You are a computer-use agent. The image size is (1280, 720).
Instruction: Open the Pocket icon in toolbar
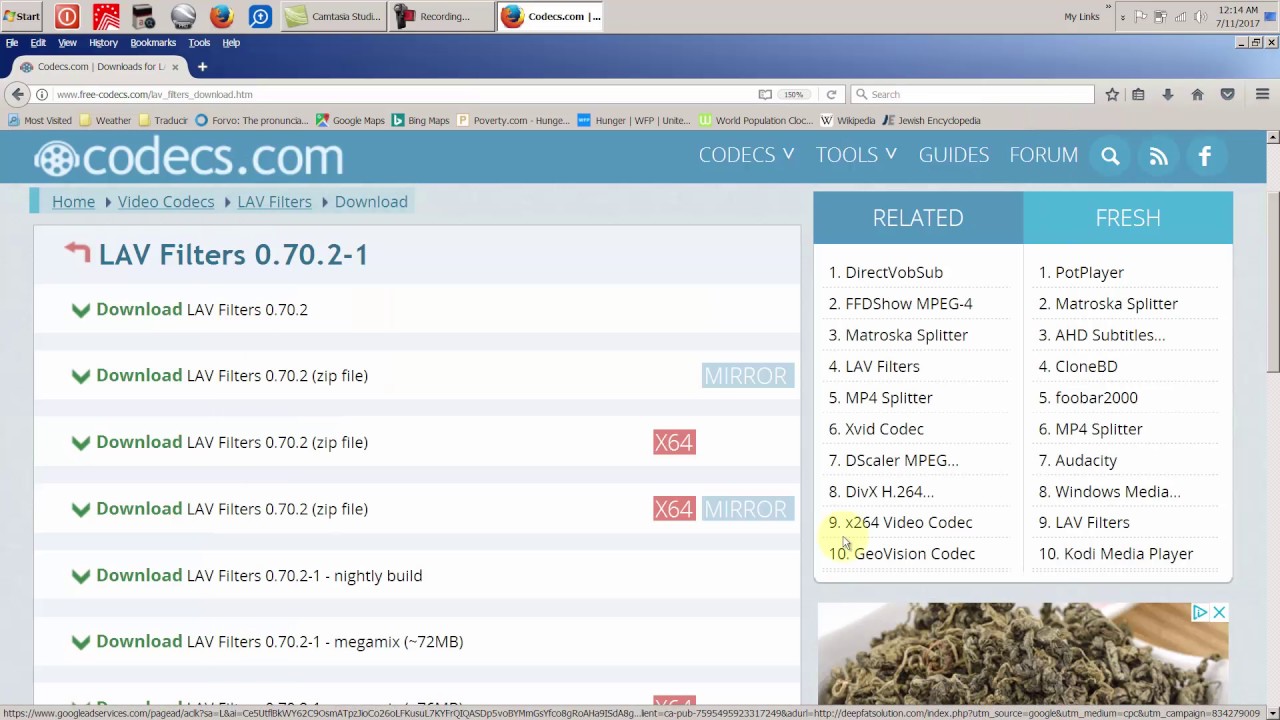pyautogui.click(x=1227, y=94)
